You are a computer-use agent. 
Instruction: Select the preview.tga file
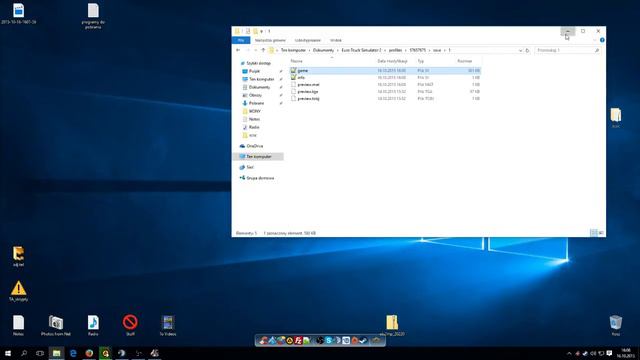(385, 91)
